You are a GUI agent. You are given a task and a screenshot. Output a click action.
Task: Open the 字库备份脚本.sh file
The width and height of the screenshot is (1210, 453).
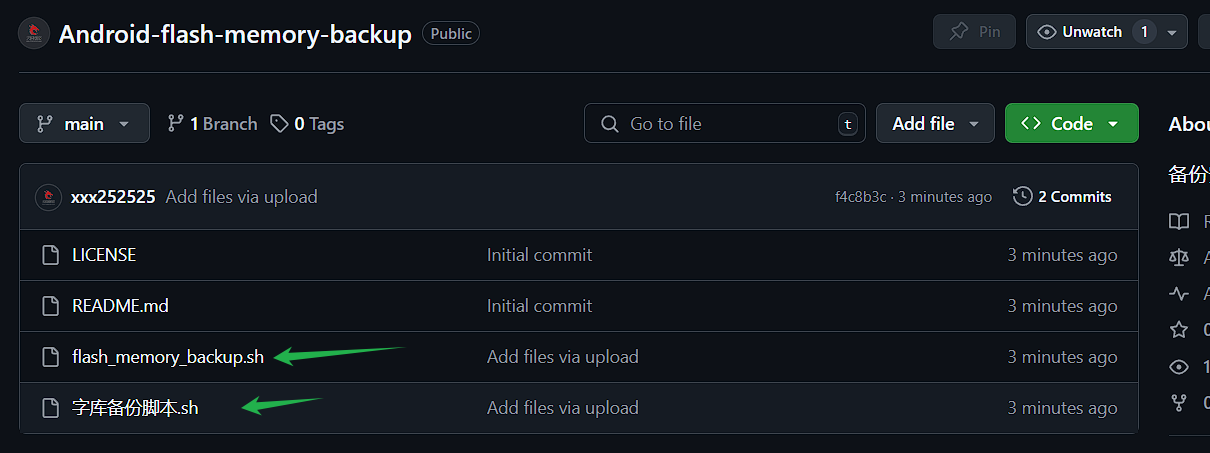tap(135, 408)
